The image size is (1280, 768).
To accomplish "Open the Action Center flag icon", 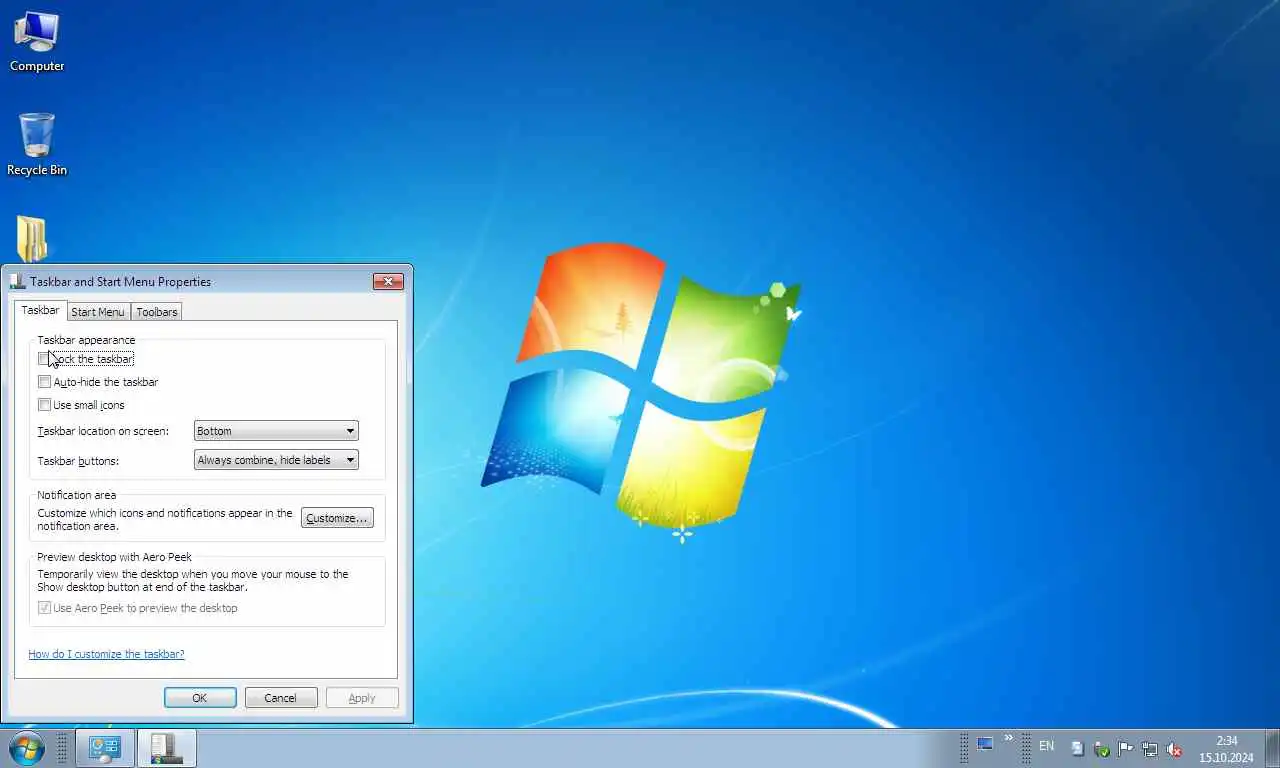I will click(1126, 748).
